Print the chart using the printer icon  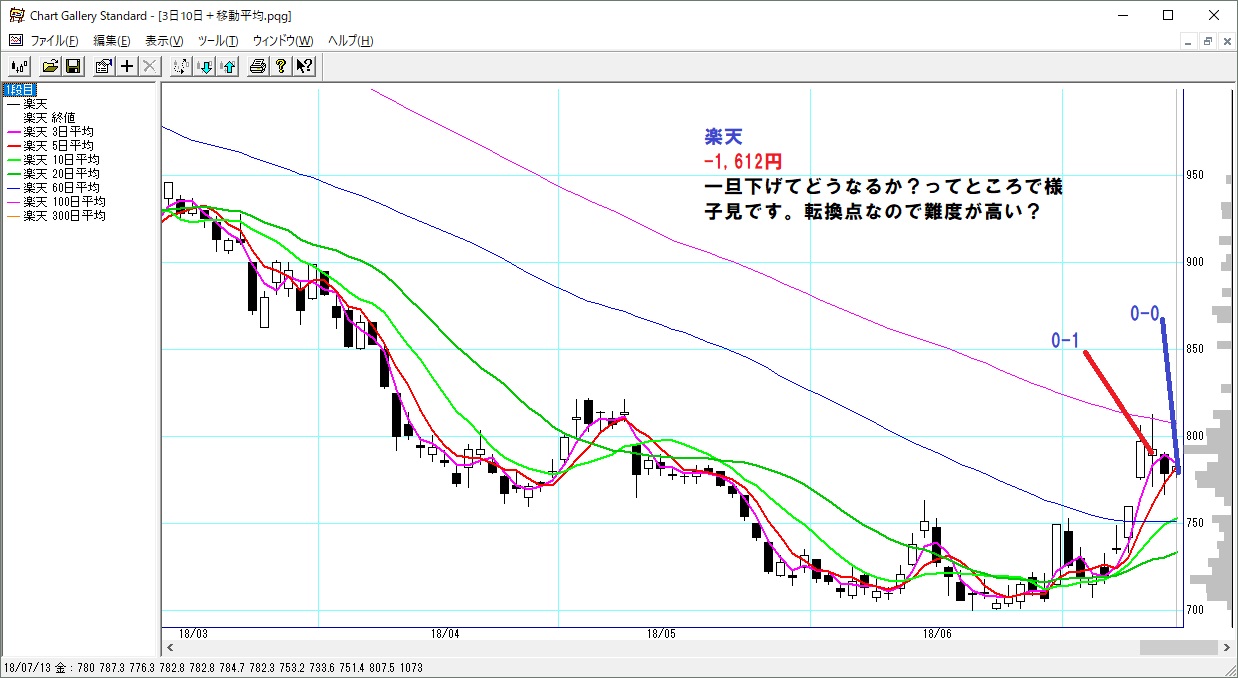coord(259,66)
